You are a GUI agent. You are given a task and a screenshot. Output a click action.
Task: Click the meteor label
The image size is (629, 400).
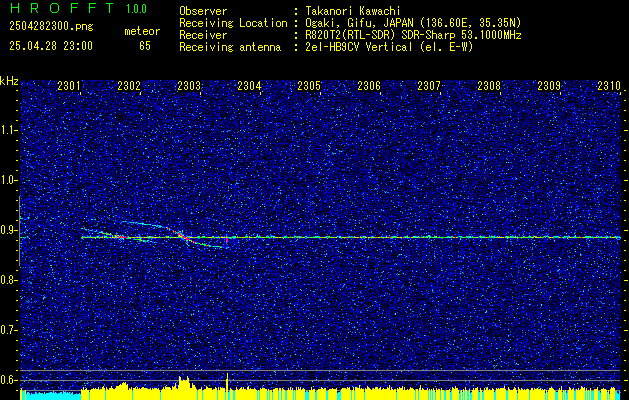142,31
